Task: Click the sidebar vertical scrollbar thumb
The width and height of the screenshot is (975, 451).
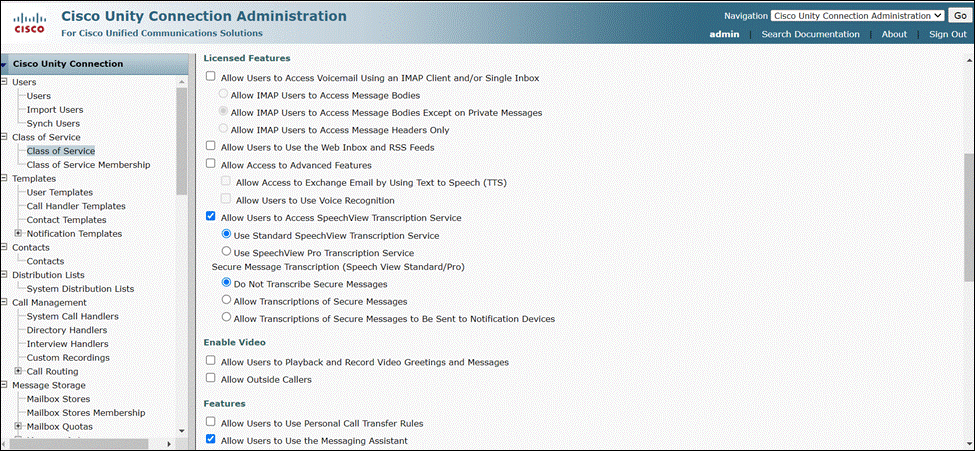Action: coord(182,141)
